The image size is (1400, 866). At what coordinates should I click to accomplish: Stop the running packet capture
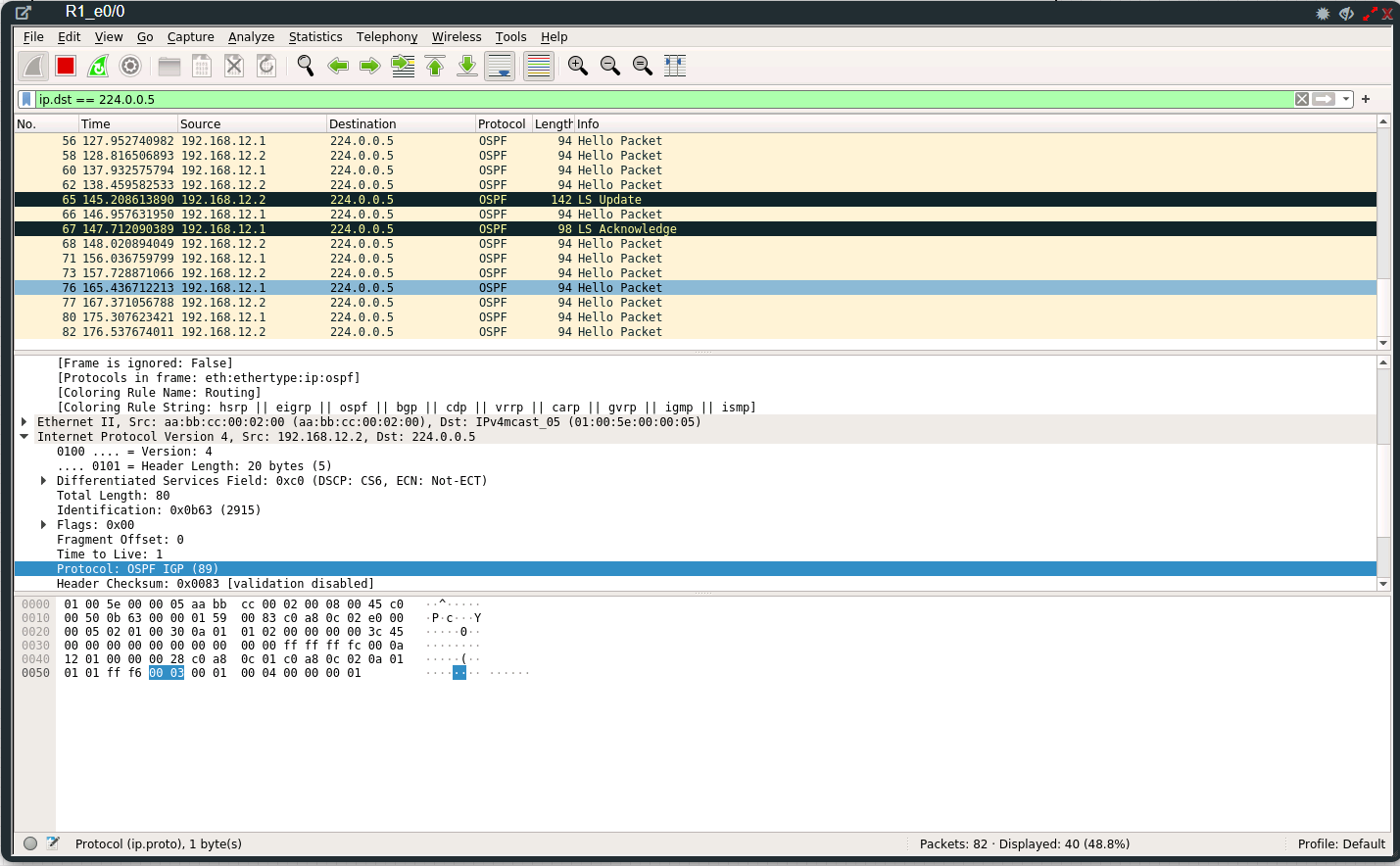pos(67,66)
